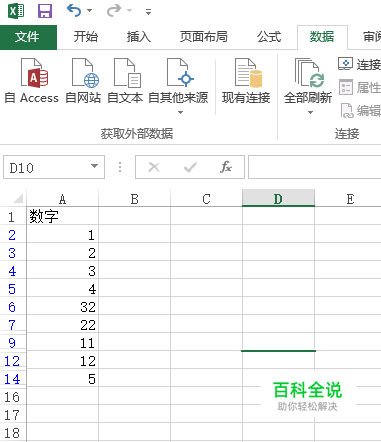Click the Excel application icon

click(16, 11)
